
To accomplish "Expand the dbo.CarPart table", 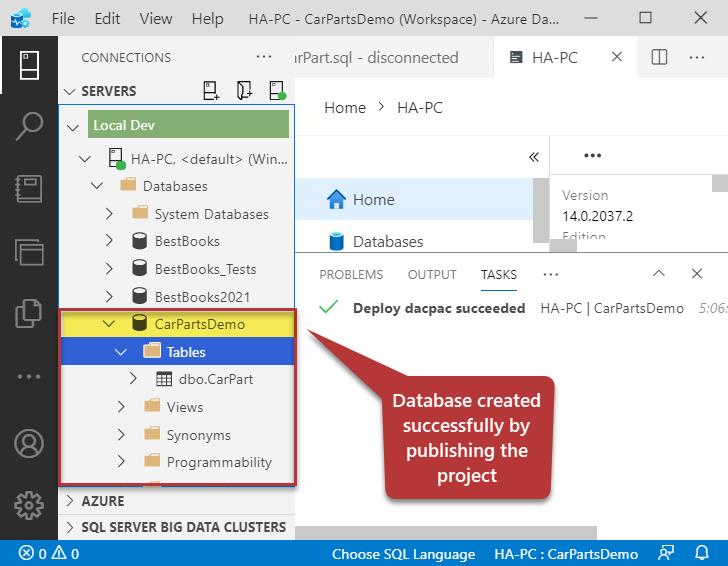I will 133,378.
